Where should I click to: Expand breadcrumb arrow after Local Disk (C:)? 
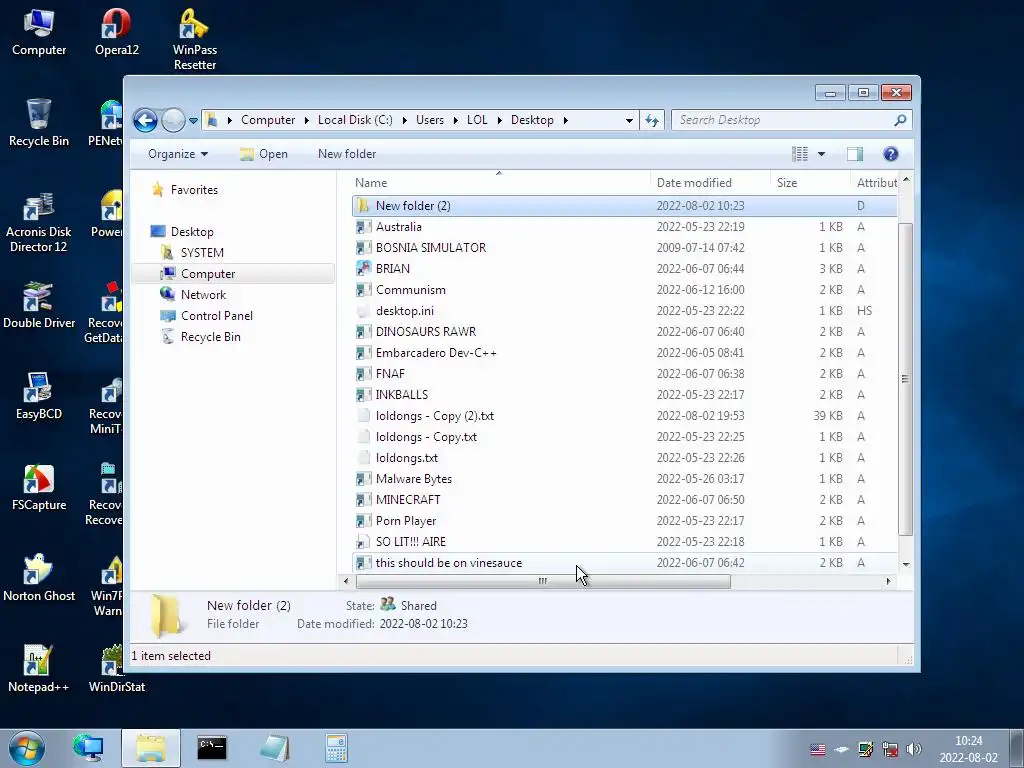[404, 120]
